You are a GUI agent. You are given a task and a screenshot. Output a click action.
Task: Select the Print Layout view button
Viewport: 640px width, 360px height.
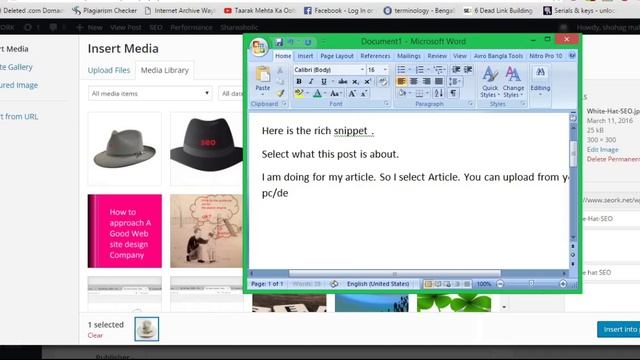(x=428, y=284)
